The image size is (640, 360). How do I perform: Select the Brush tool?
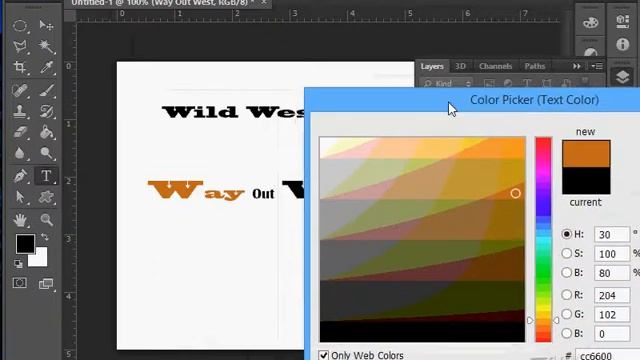point(46,90)
